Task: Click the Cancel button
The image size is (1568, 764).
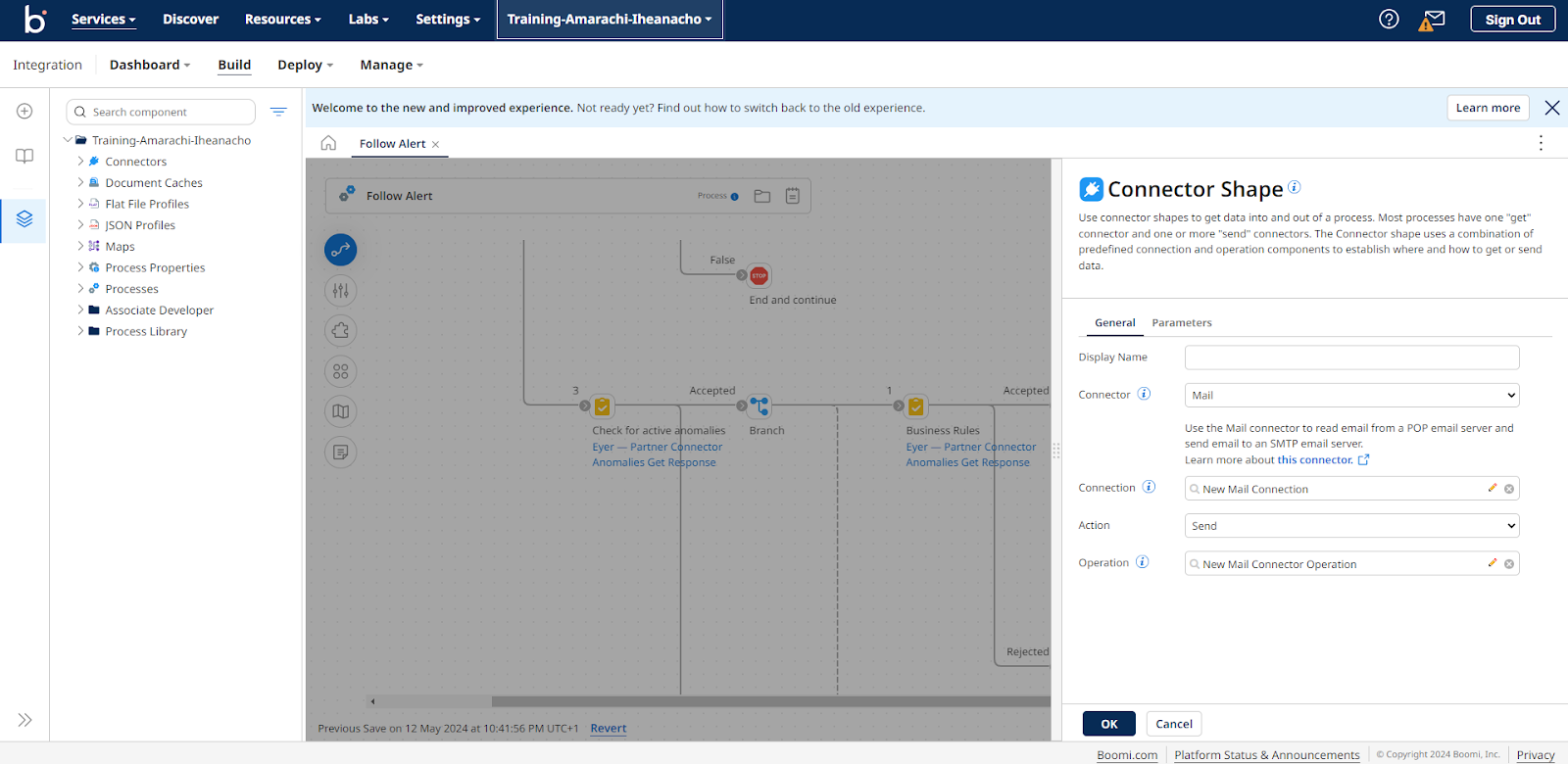Action: tap(1174, 724)
